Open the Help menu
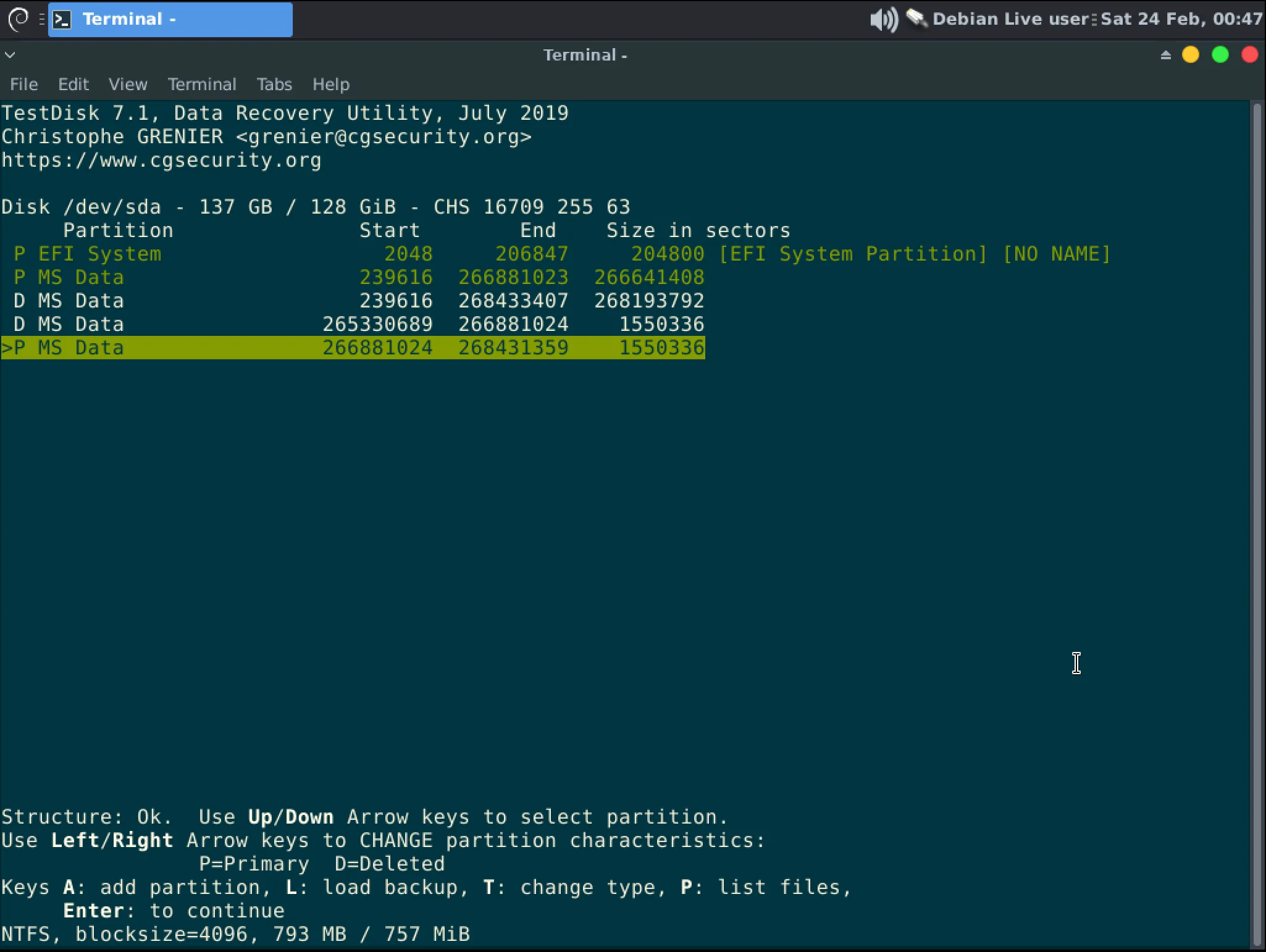 [331, 85]
